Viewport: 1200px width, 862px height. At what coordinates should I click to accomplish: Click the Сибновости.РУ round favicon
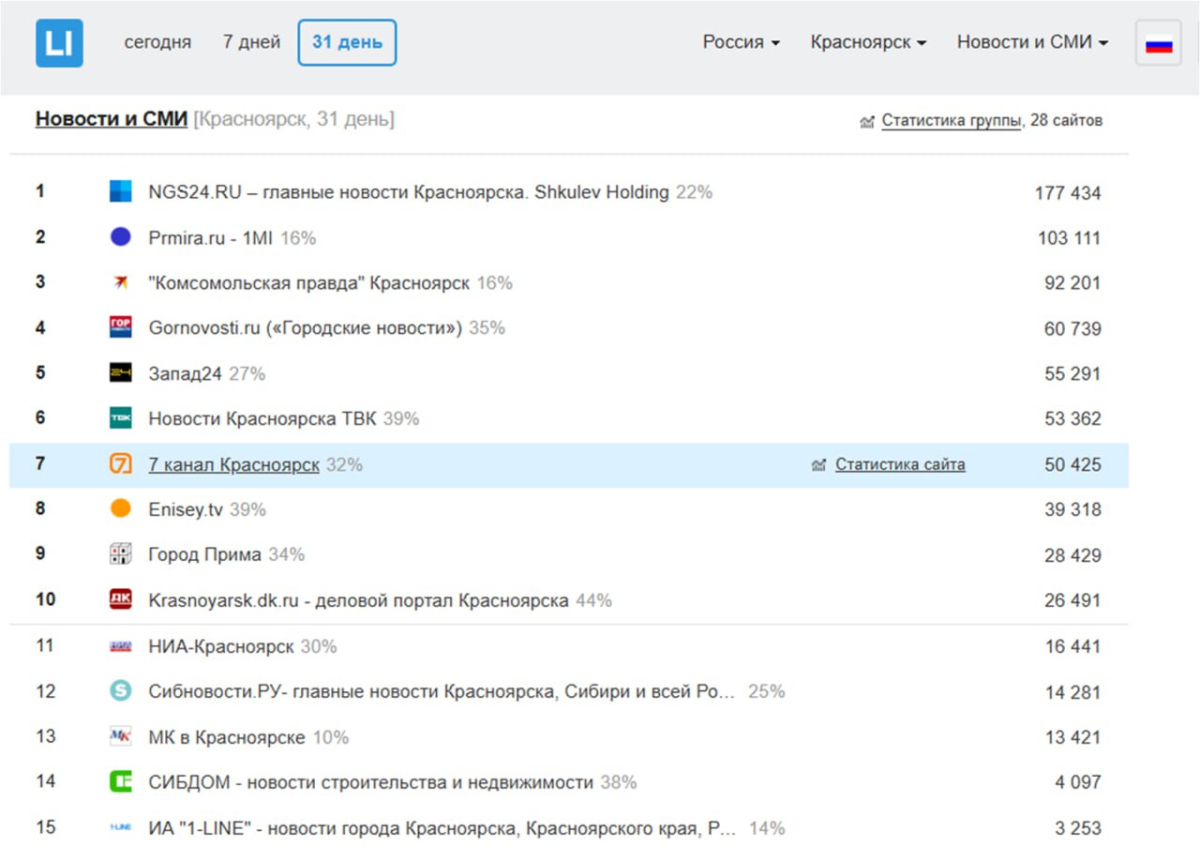120,691
